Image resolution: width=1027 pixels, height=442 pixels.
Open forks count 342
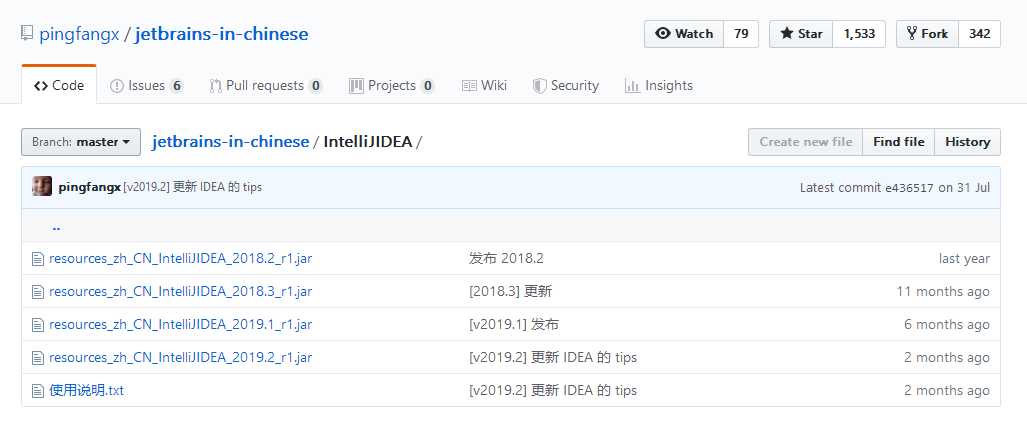[979, 34]
